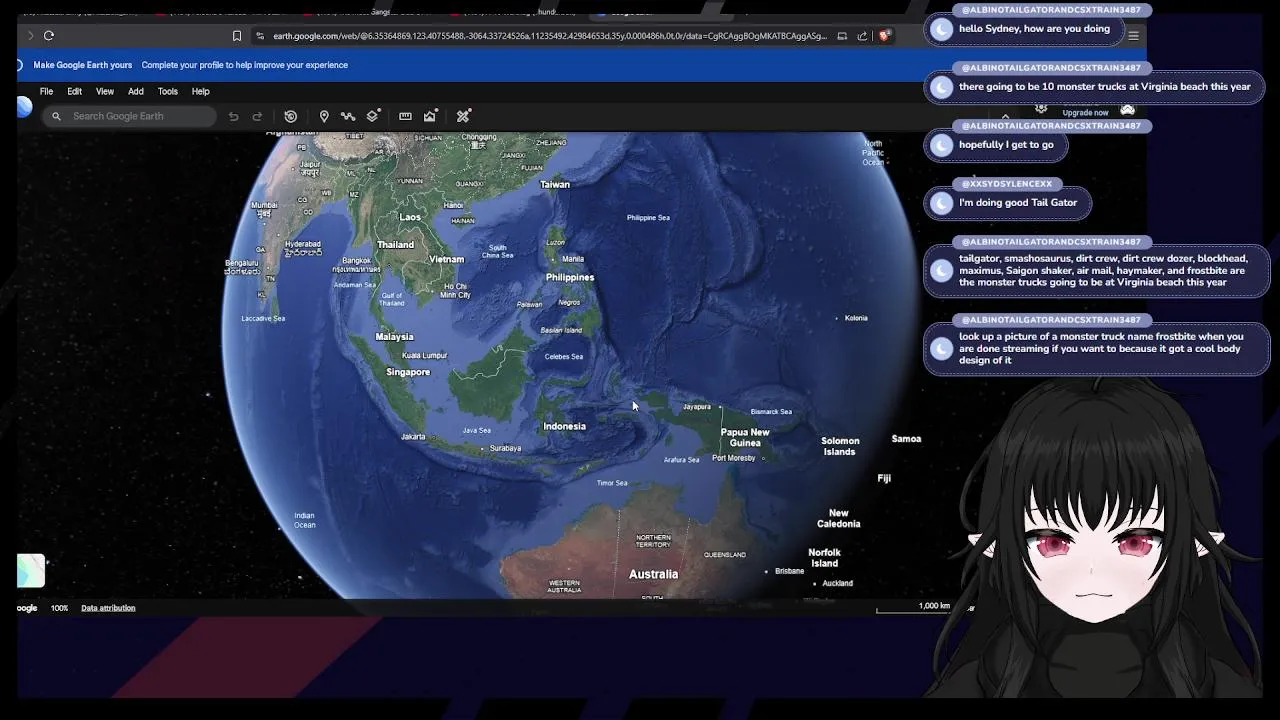Click the magnifier icon in the search box

click(56, 116)
